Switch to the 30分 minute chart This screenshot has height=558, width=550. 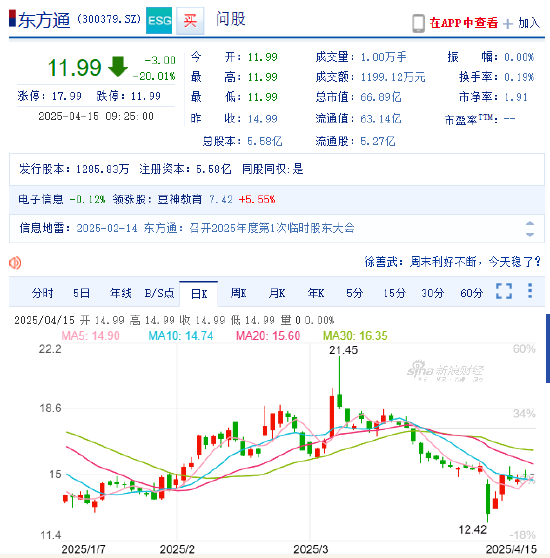point(433,293)
